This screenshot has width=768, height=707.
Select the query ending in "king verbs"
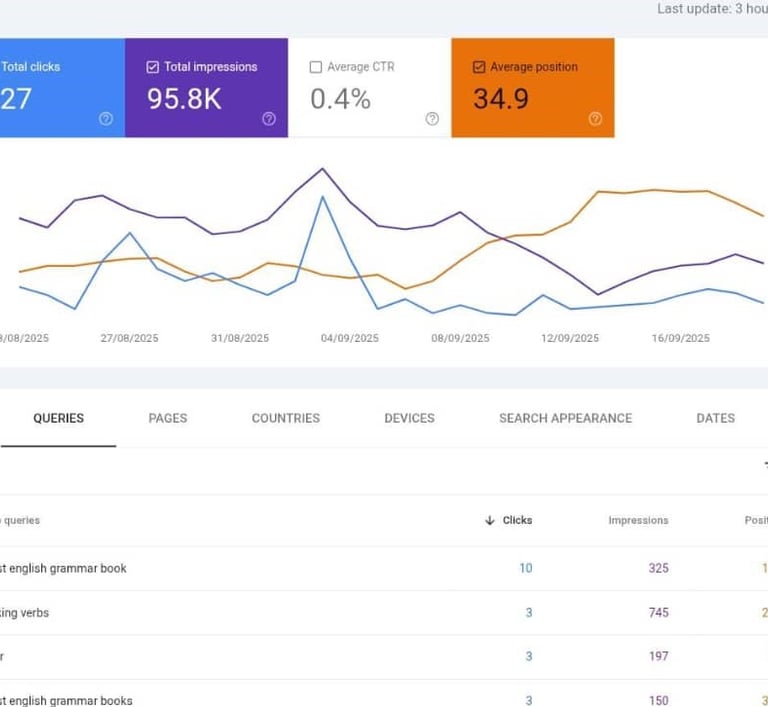click(30, 612)
